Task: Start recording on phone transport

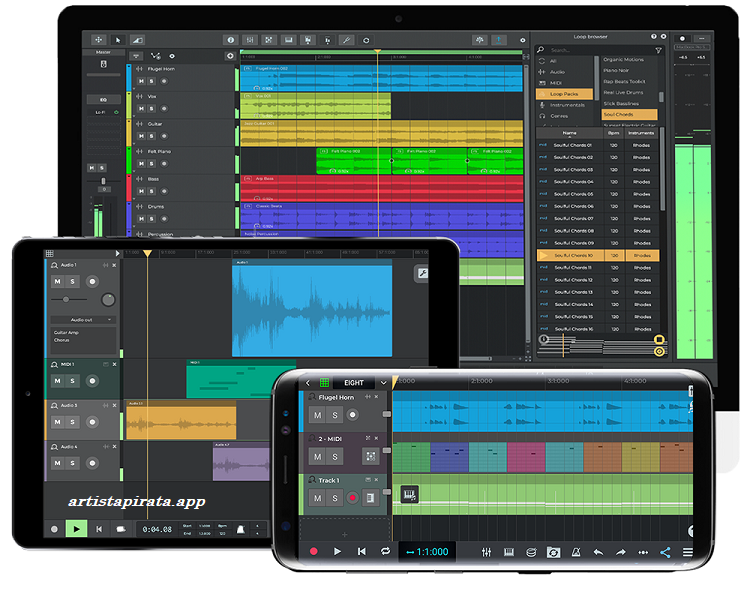Action: click(x=314, y=552)
